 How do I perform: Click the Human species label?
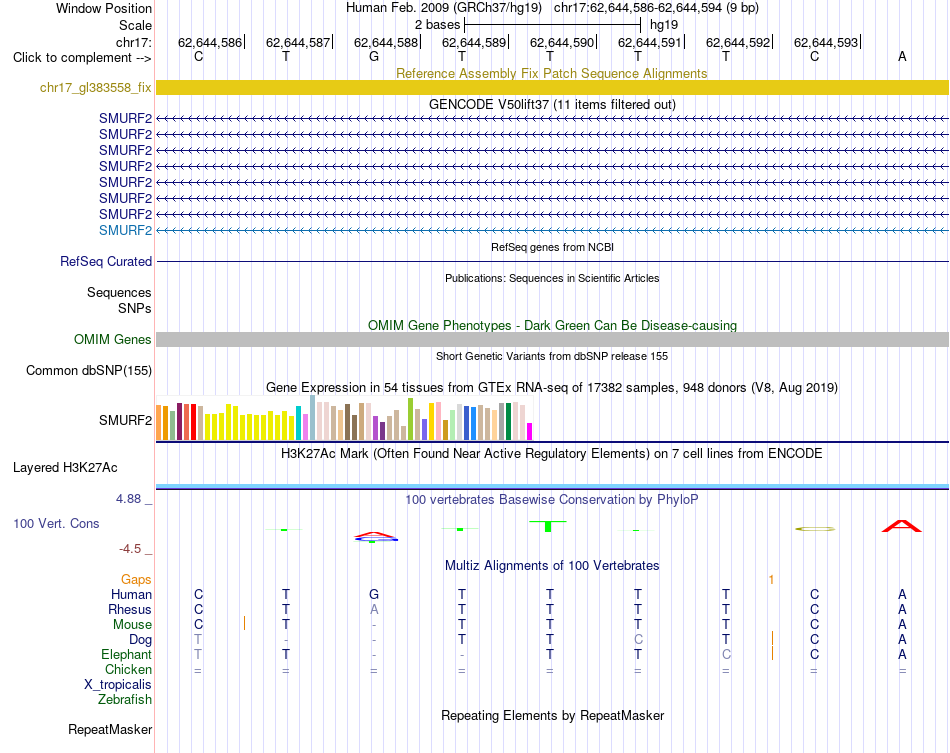[131, 594]
